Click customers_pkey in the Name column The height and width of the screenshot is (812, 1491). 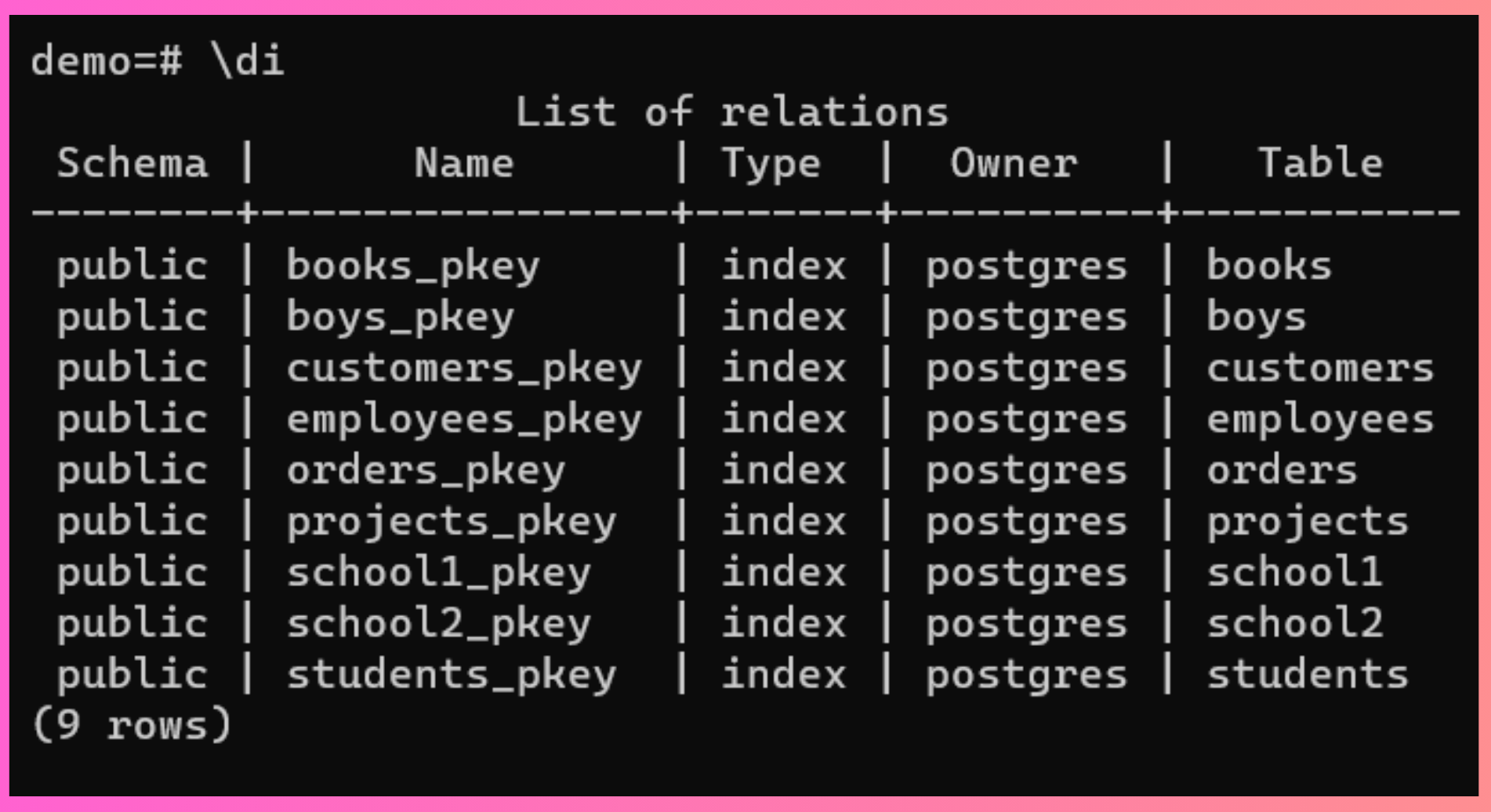[x=464, y=369]
